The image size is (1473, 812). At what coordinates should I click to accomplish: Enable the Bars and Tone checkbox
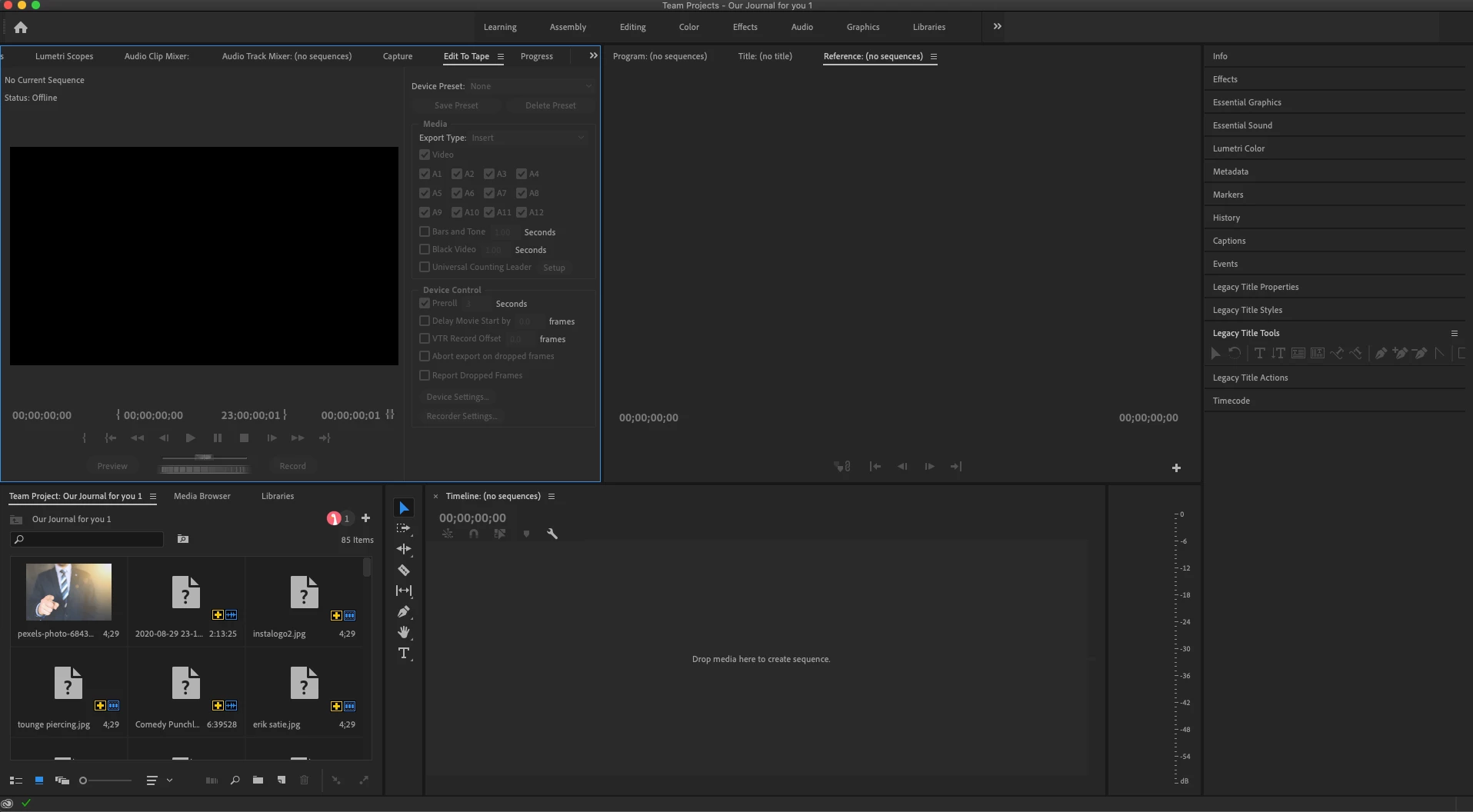coord(425,231)
